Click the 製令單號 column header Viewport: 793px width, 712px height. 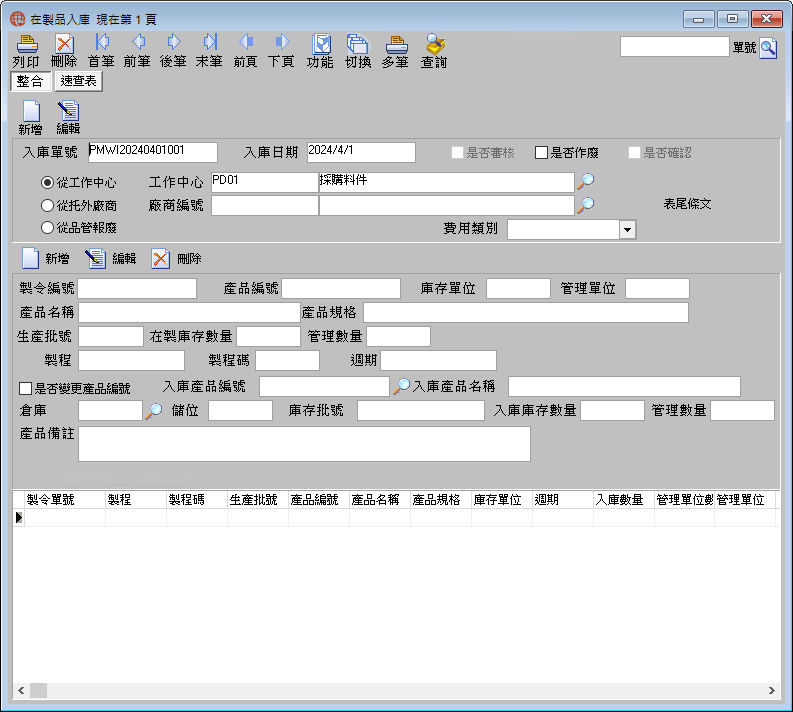click(65, 500)
